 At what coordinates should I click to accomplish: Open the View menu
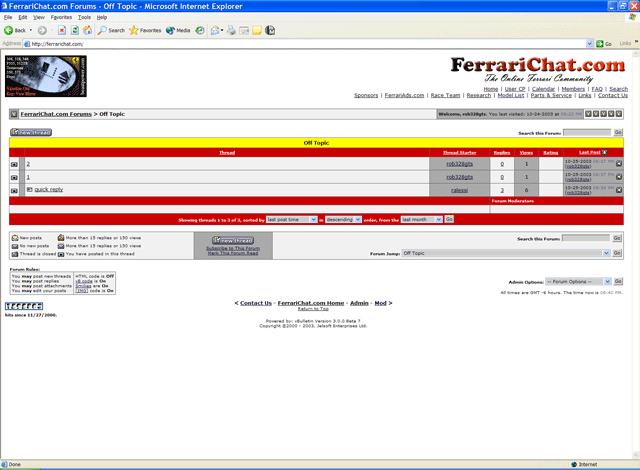point(39,17)
